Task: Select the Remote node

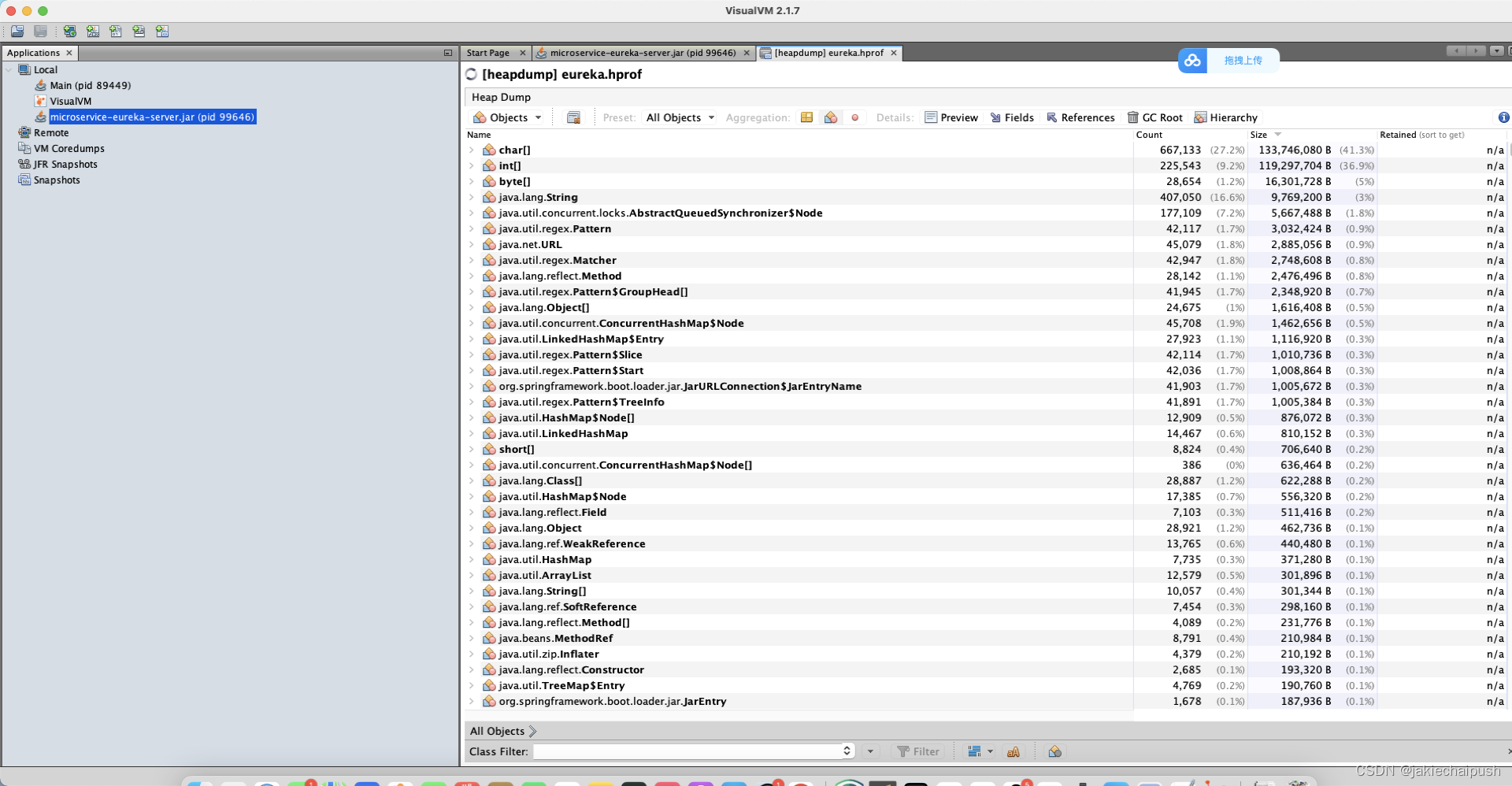Action: click(x=51, y=132)
